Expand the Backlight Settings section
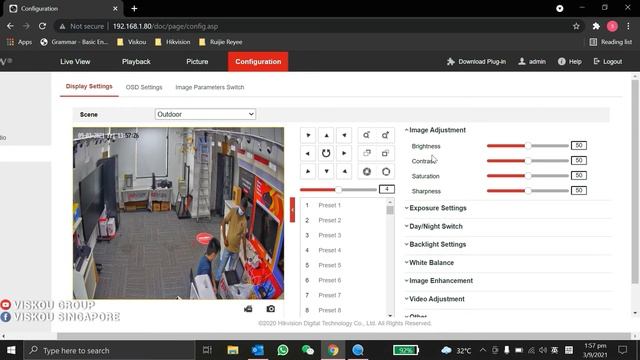 (x=435, y=244)
